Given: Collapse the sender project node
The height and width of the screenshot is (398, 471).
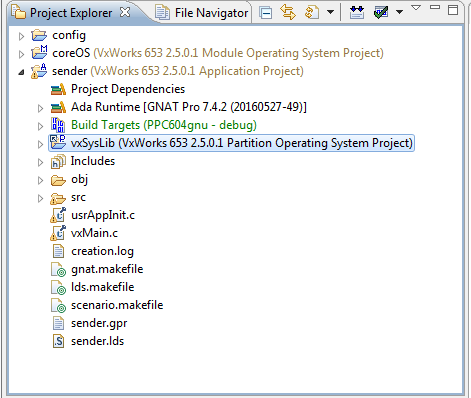Looking at the screenshot, I should [21, 72].
